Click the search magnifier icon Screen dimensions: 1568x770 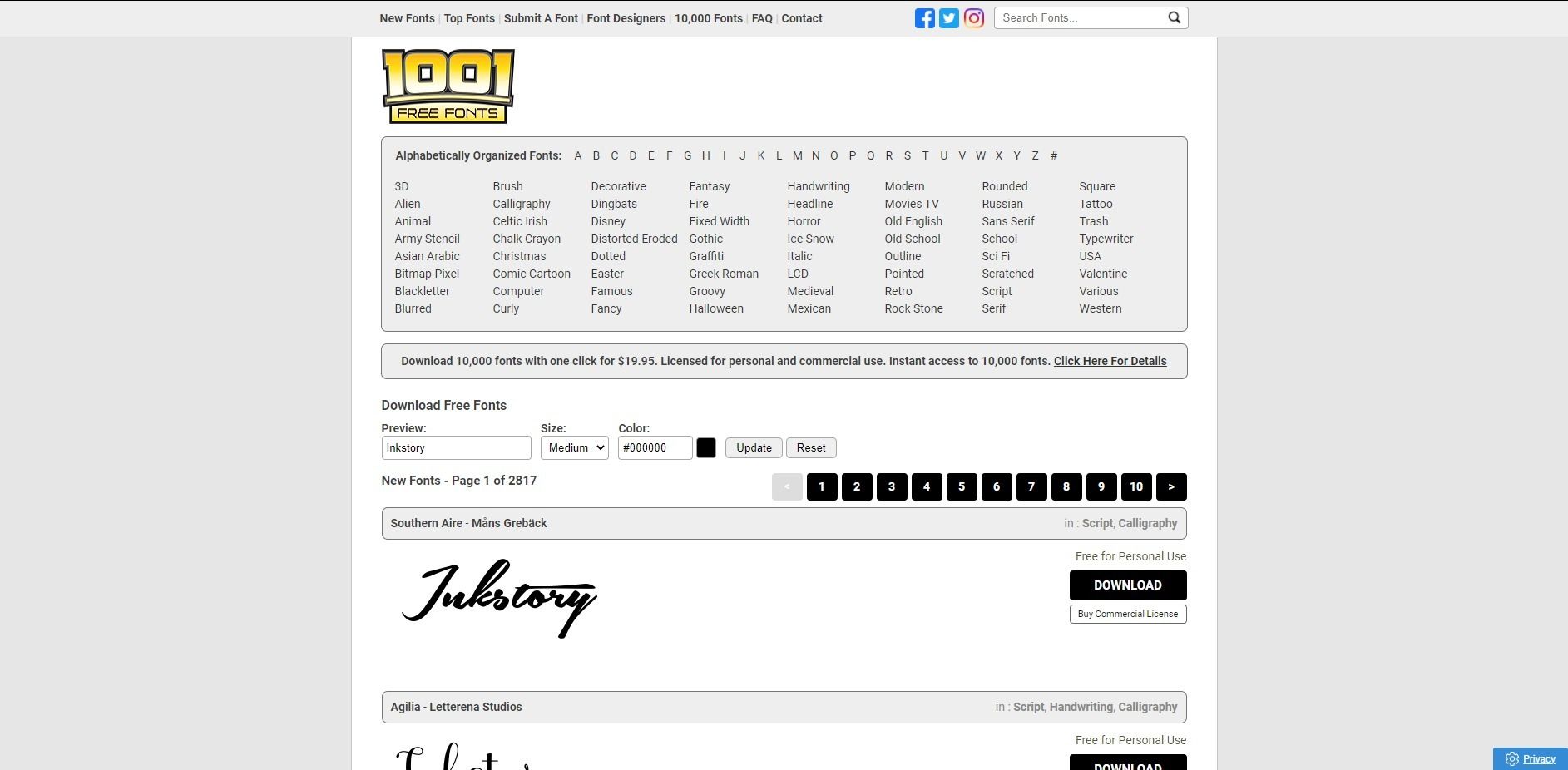click(x=1174, y=17)
